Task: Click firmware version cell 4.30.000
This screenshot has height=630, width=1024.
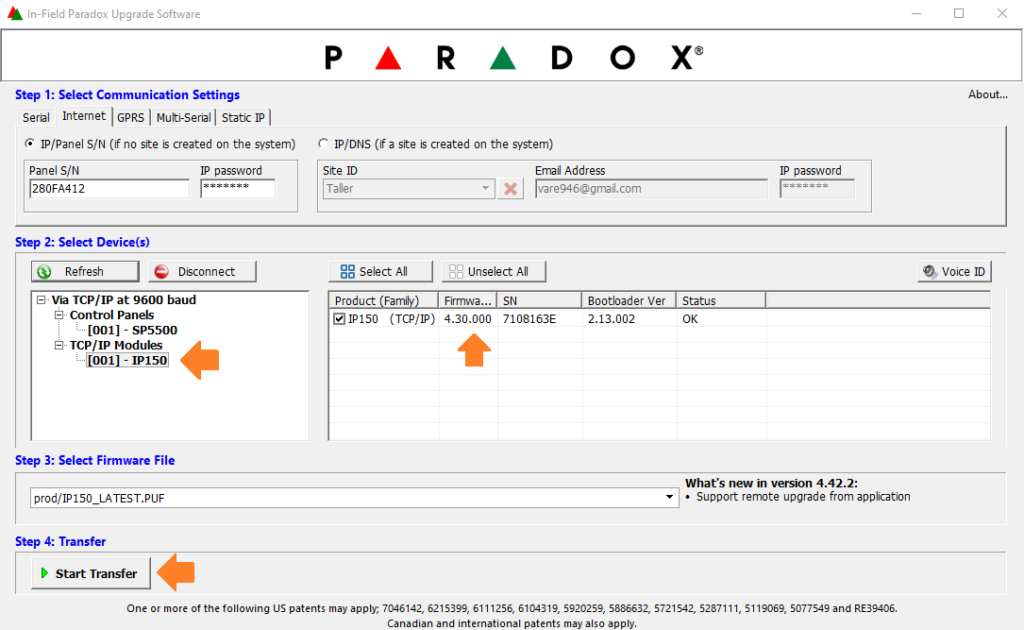Action: tap(468, 319)
